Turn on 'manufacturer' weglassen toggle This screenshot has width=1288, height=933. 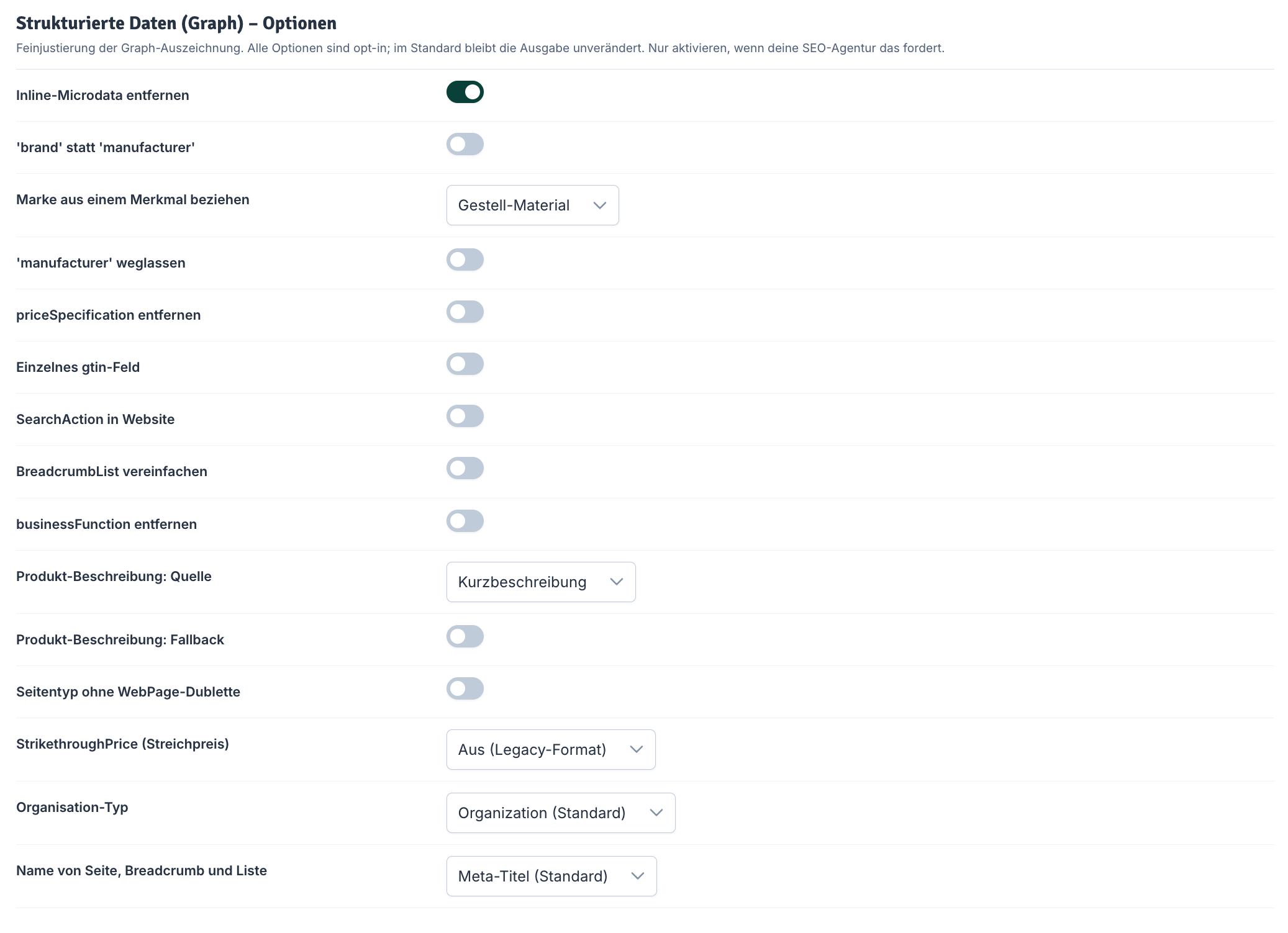(x=465, y=259)
